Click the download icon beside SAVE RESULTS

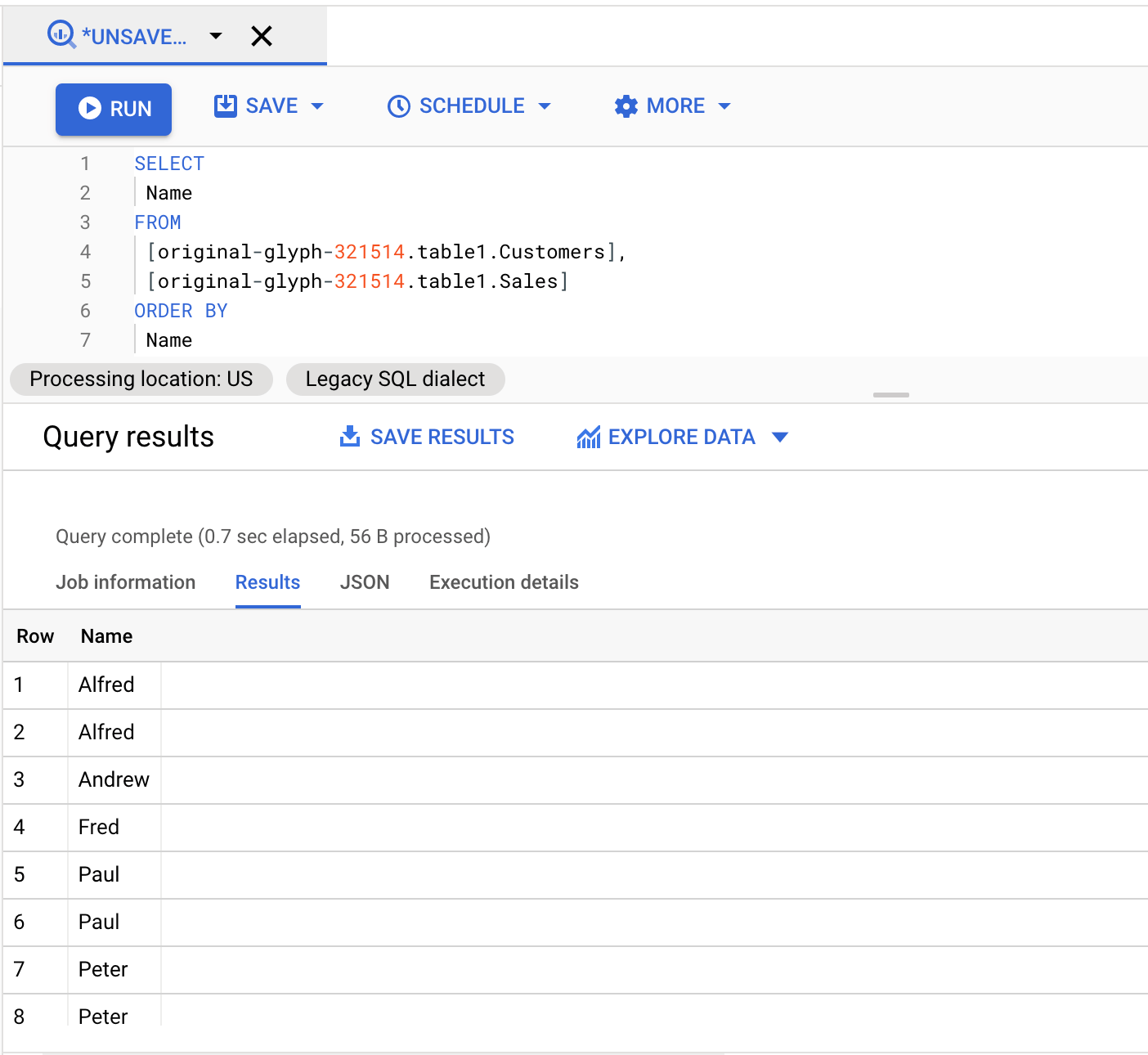pos(350,436)
